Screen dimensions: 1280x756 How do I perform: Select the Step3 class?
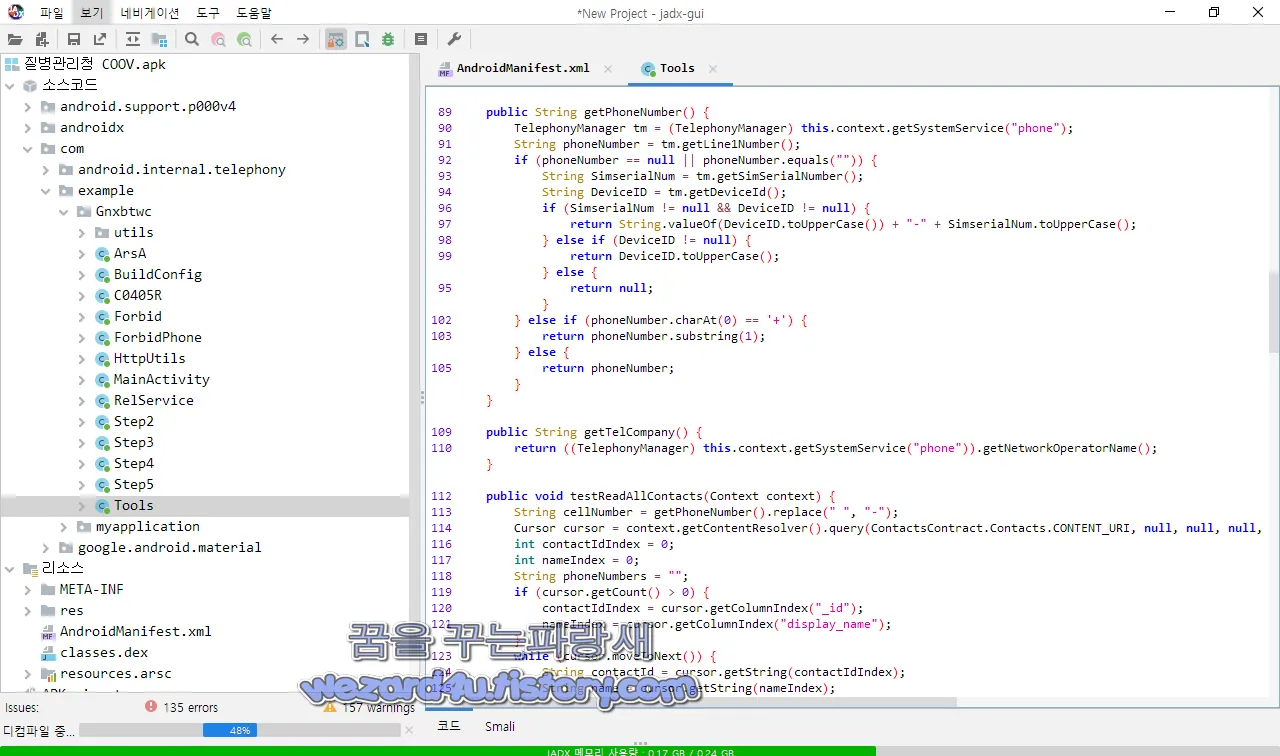(133, 442)
